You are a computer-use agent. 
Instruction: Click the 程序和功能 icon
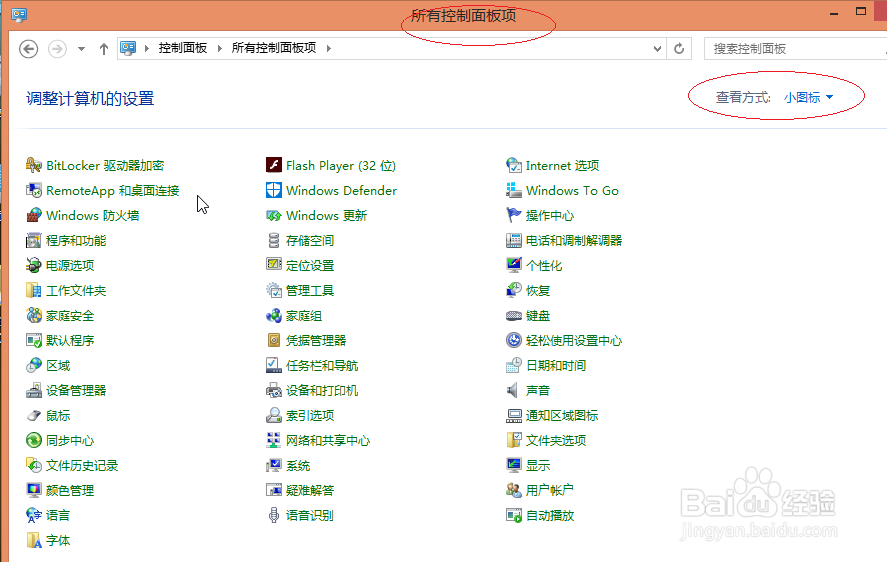tap(34, 240)
